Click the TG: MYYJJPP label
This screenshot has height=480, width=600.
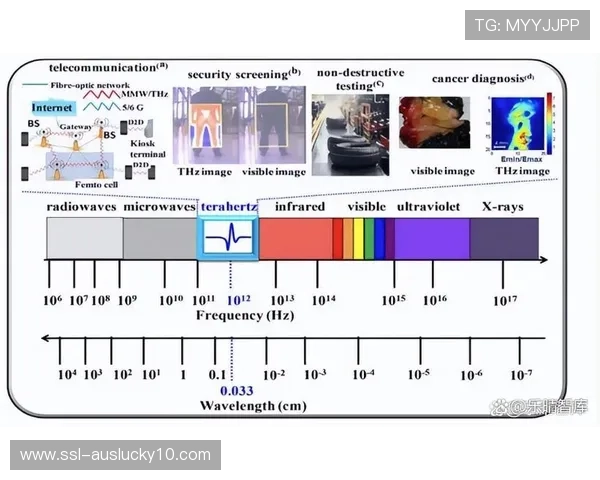526,25
